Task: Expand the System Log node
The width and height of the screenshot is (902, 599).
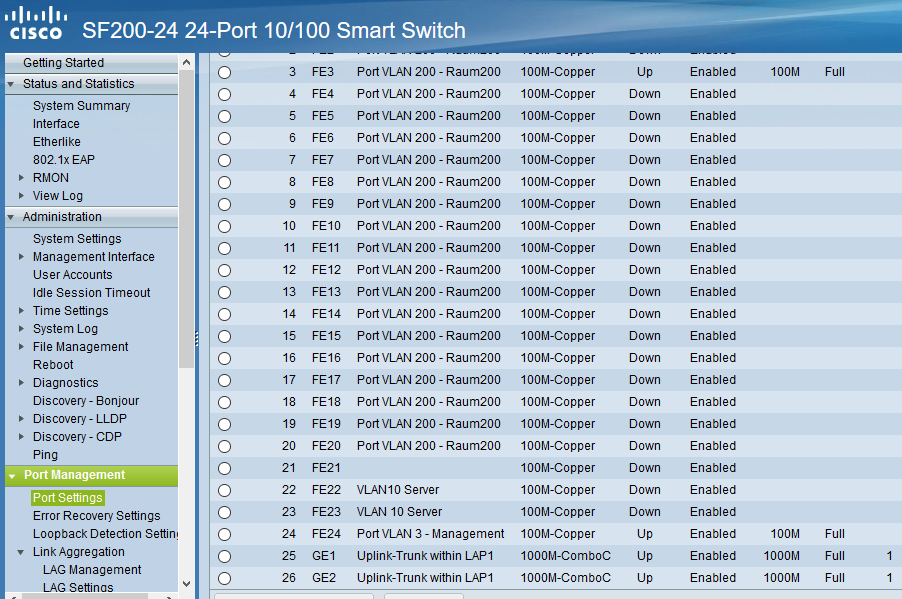Action: coord(21,329)
